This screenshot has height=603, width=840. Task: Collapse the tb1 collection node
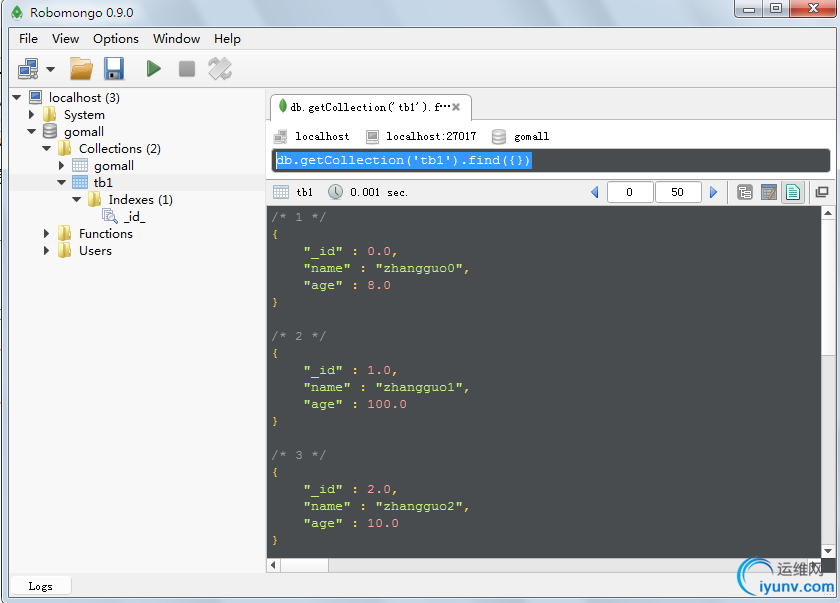point(62,183)
